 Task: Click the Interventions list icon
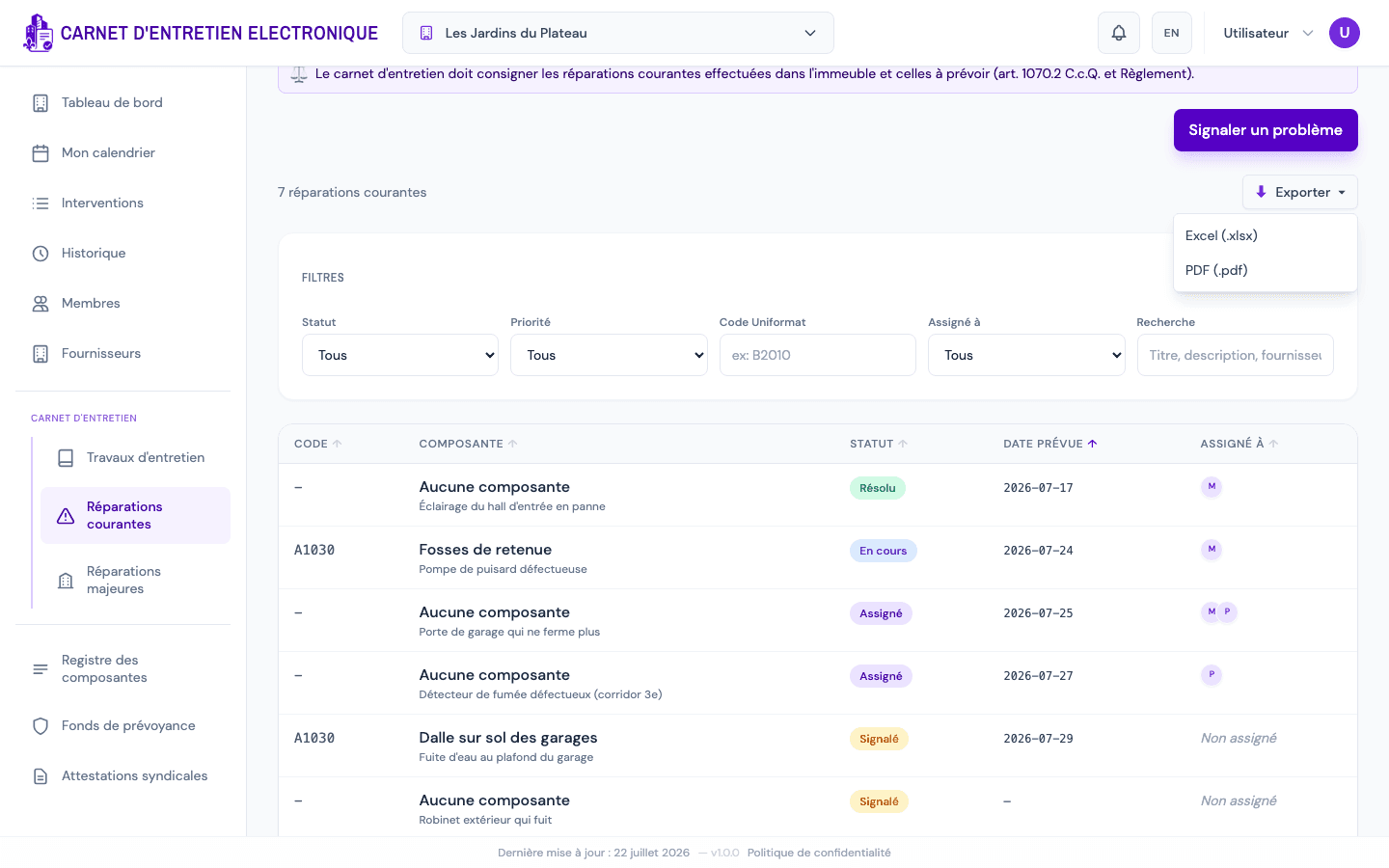pyautogui.click(x=41, y=203)
